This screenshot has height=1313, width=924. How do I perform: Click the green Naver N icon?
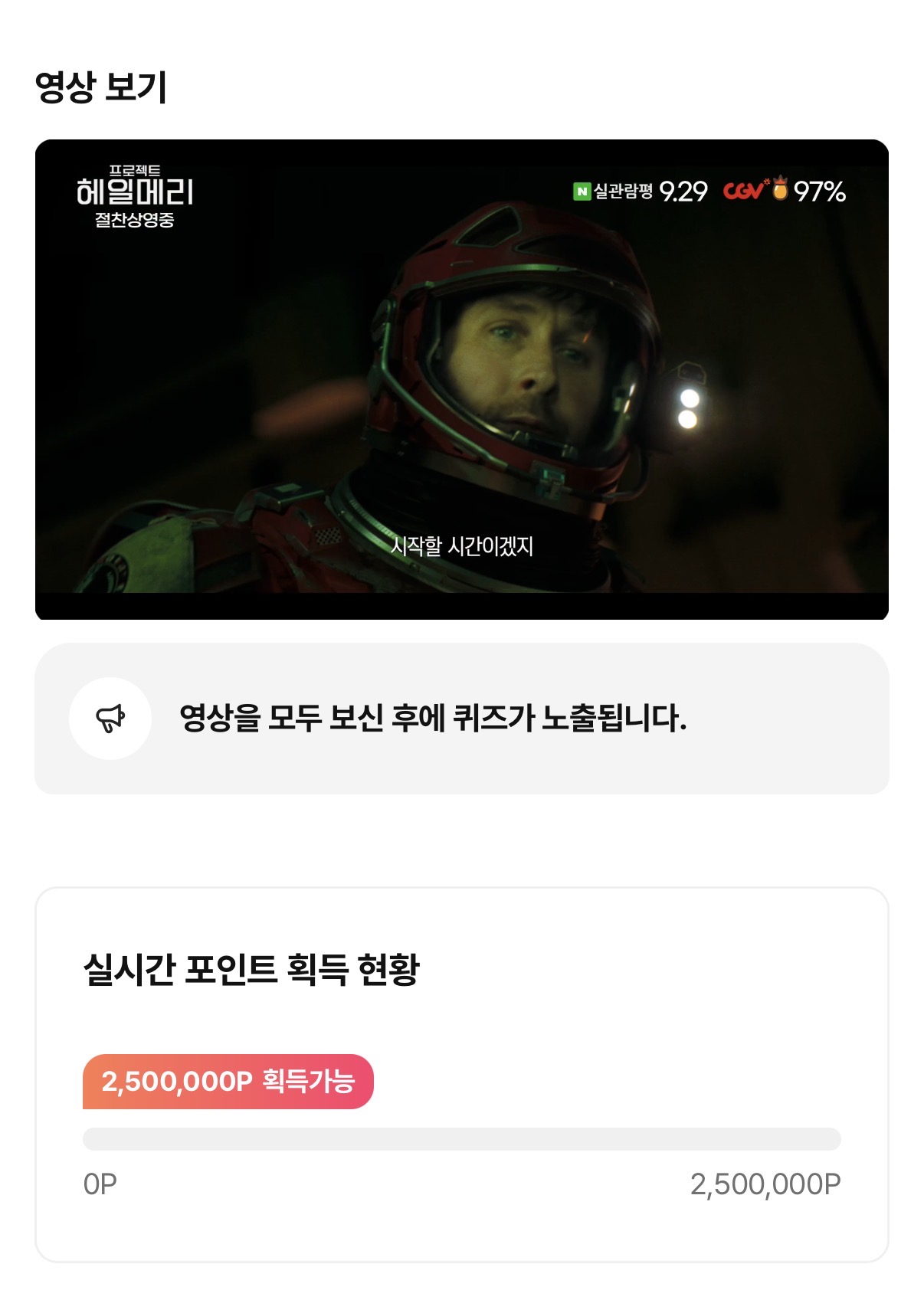click(x=582, y=192)
